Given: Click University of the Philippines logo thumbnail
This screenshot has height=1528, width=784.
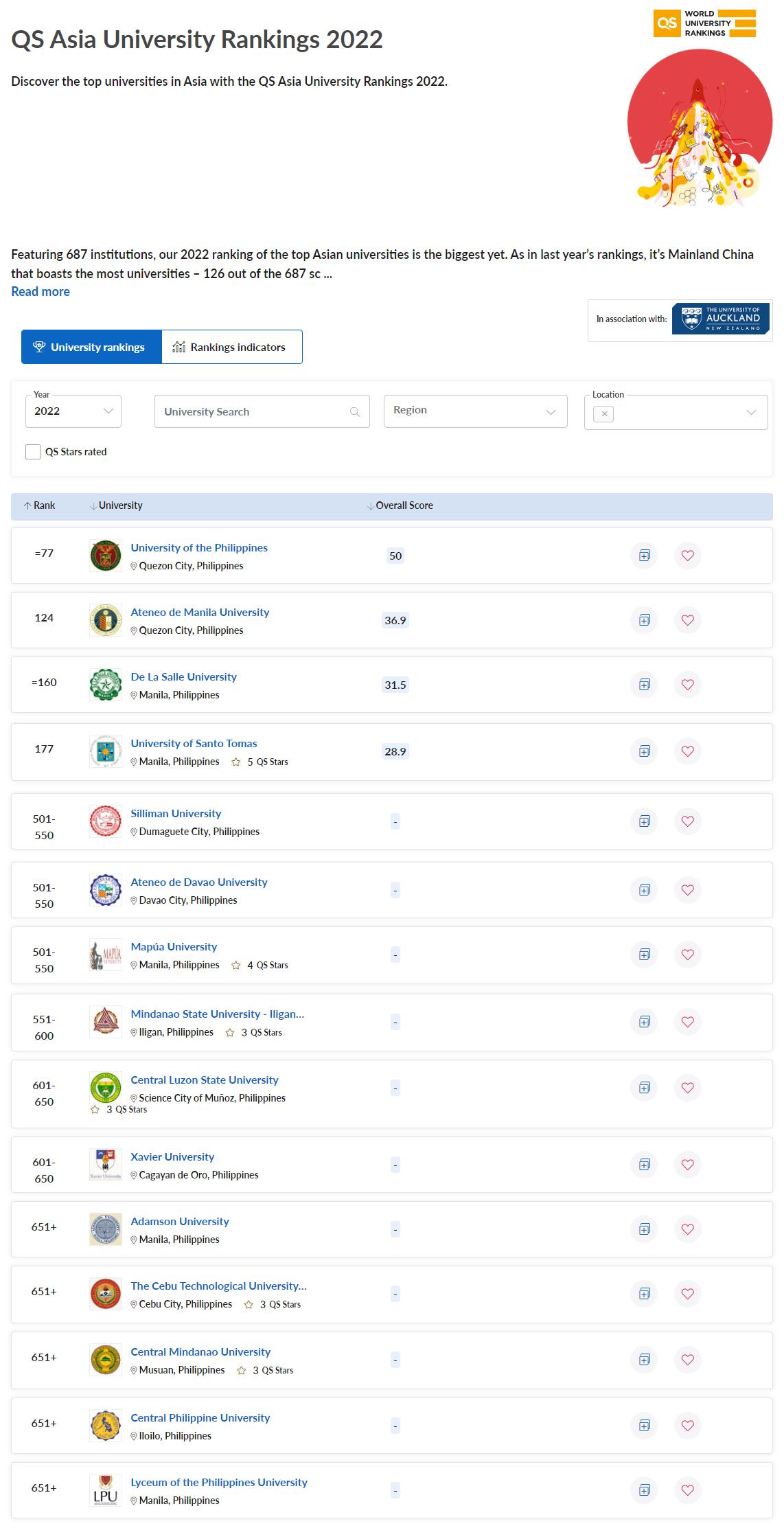Looking at the screenshot, I should pos(106,556).
